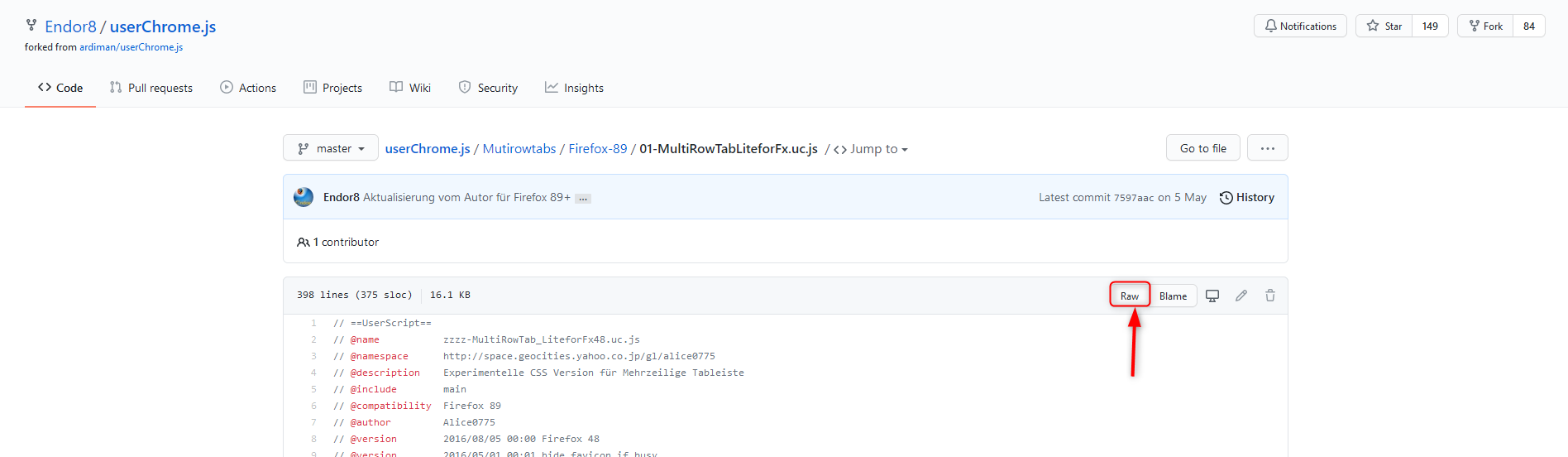Star this repository

1384,26
